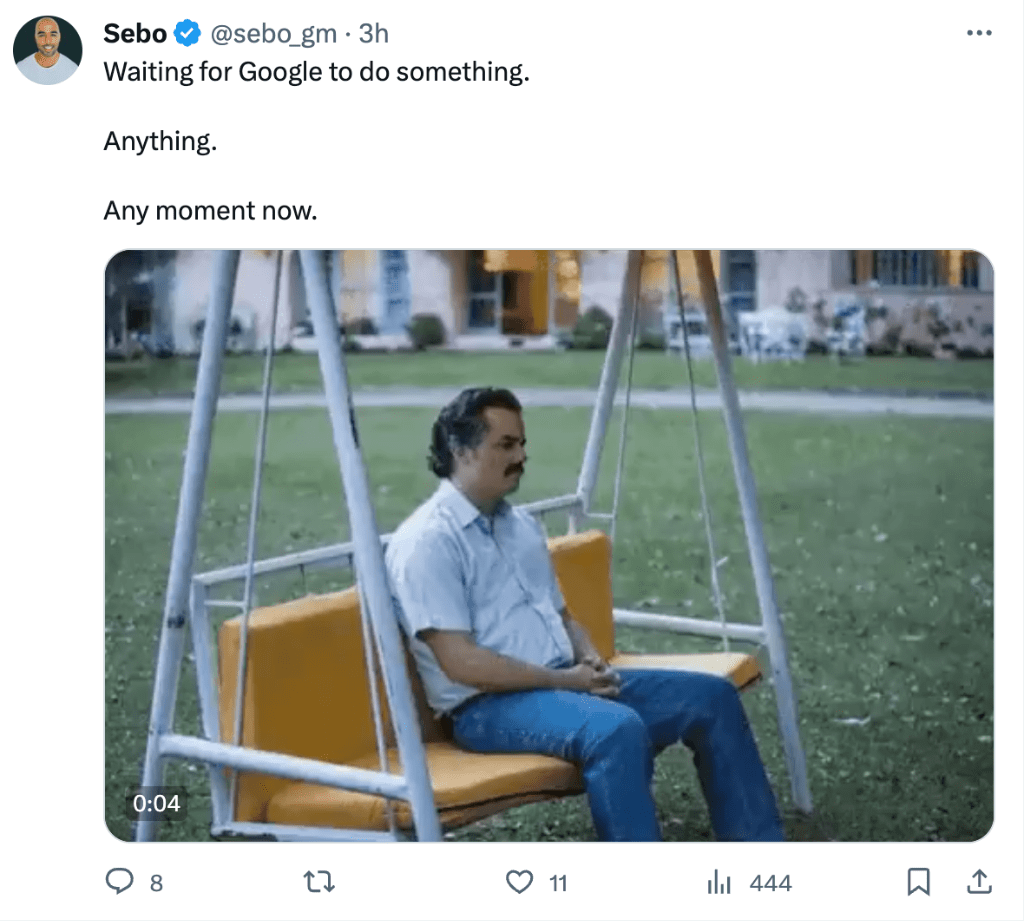Click the 0:04 video duration badge
The image size is (1024, 921).
click(x=156, y=803)
